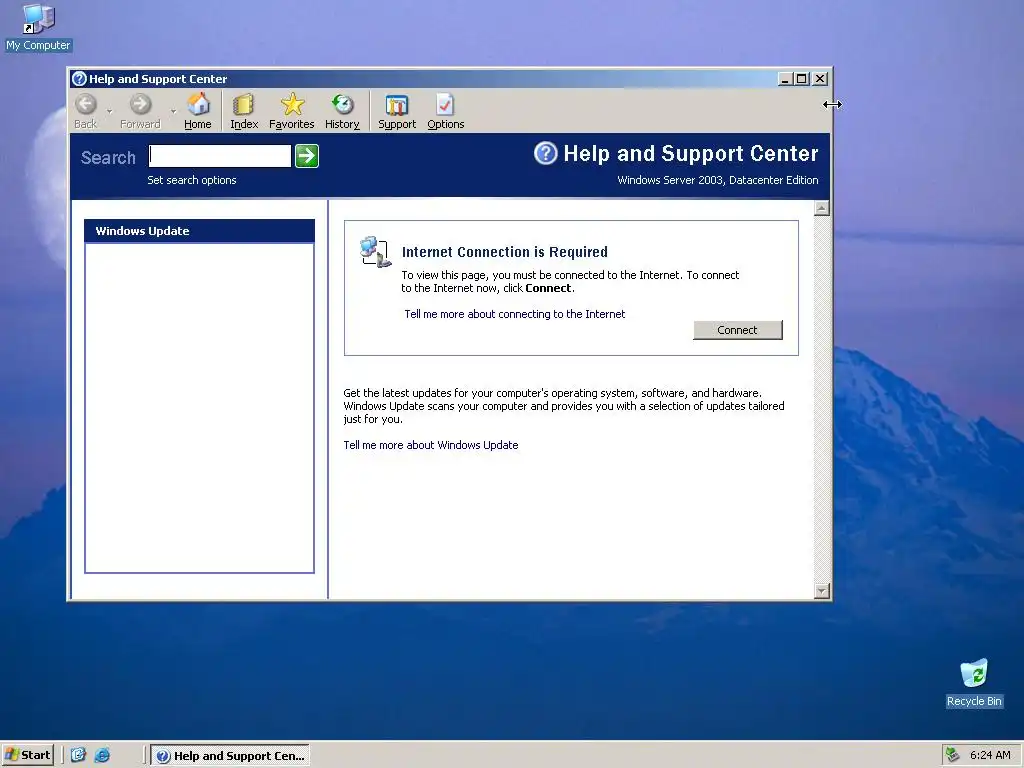The image size is (1024, 768).
Task: Open the Start menu
Action: click(x=27, y=755)
